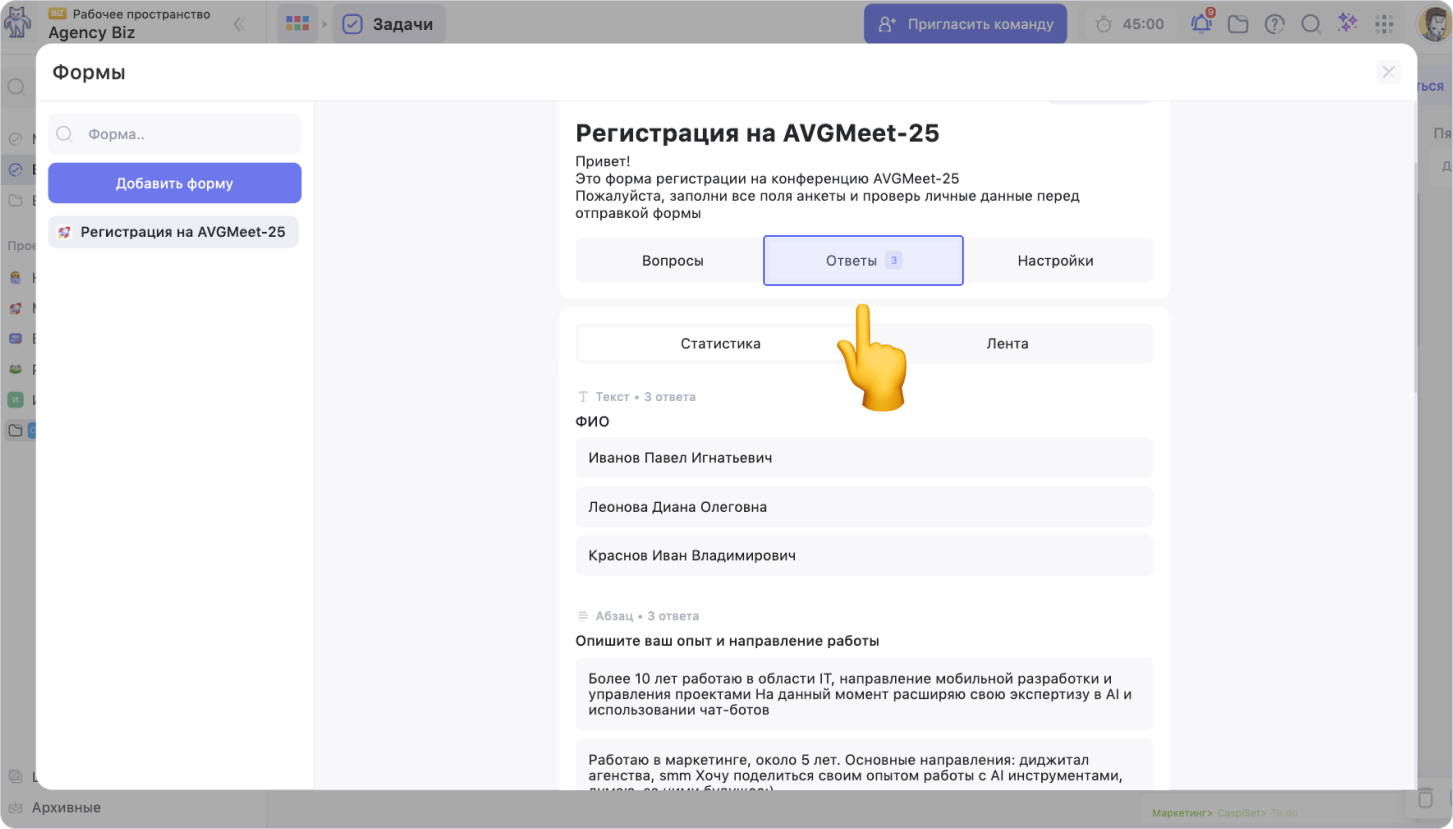This screenshot has width=1453, height=829.
Task: Switch to Статистика view
Action: pyautogui.click(x=720, y=344)
